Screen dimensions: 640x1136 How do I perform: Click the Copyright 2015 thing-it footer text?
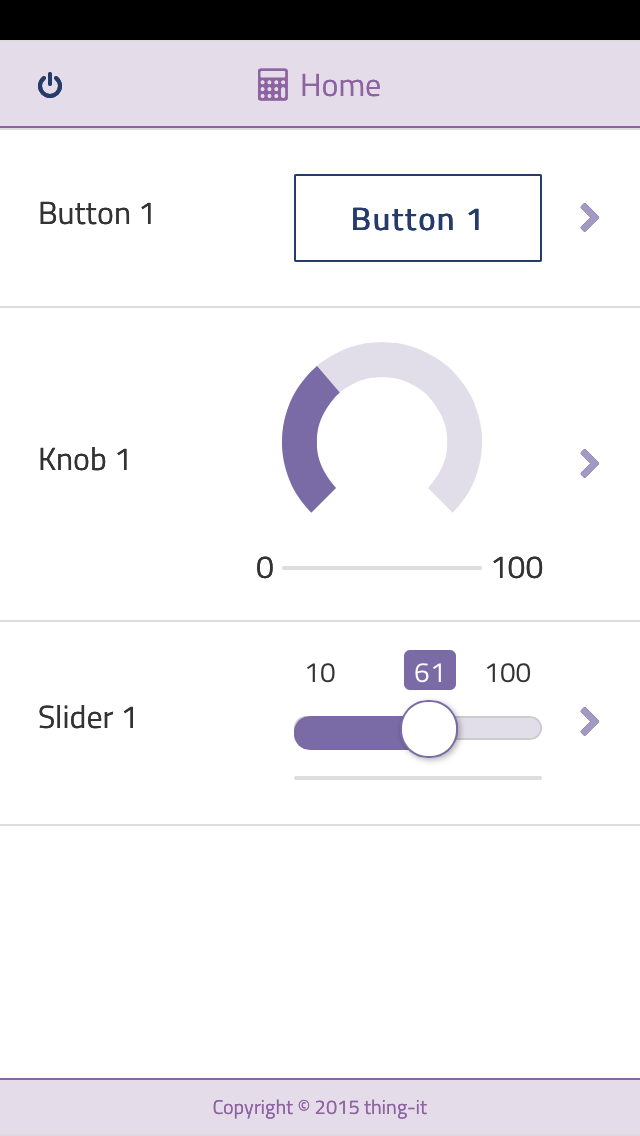[x=320, y=1107]
